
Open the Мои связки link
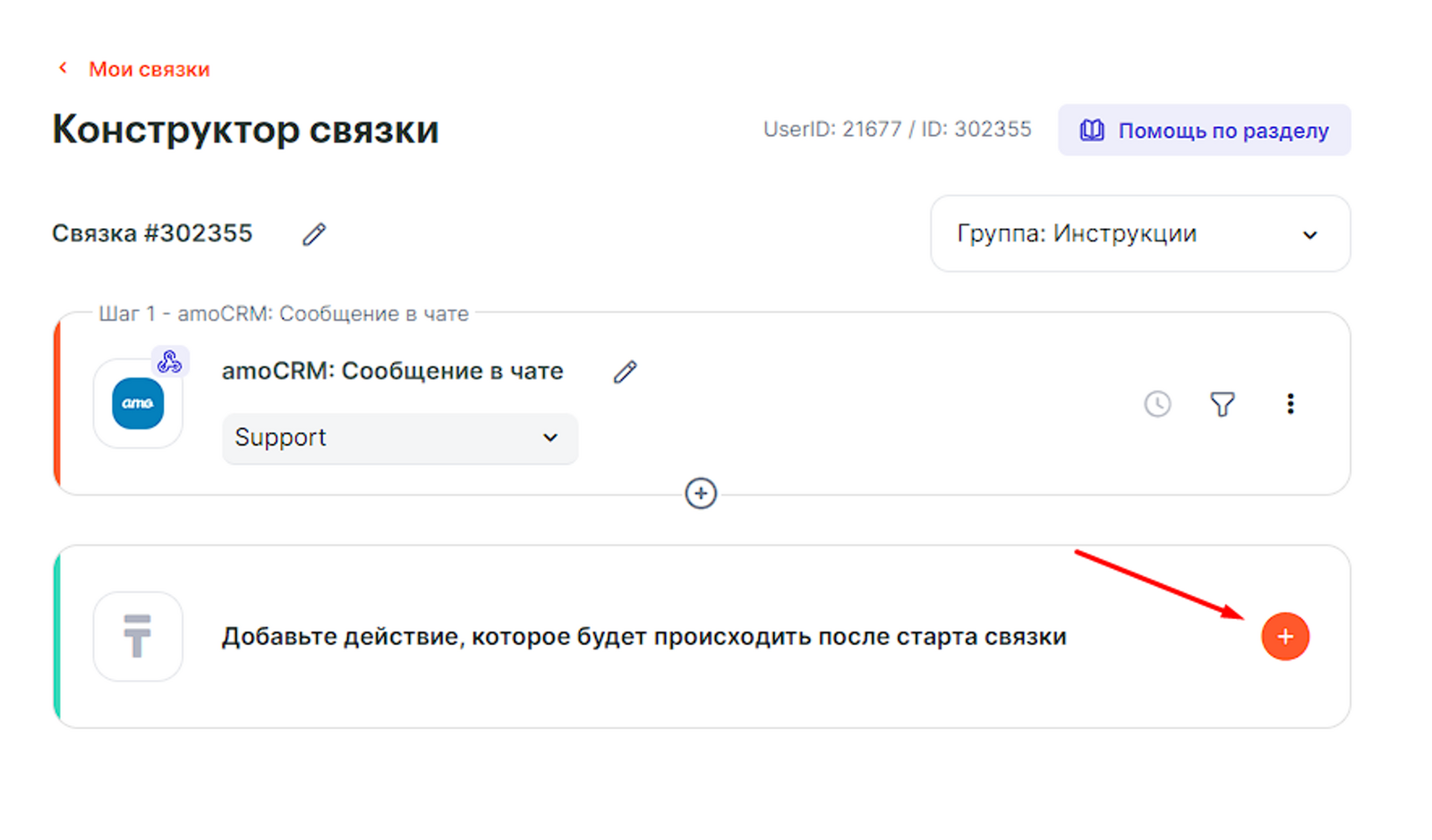pyautogui.click(x=149, y=69)
